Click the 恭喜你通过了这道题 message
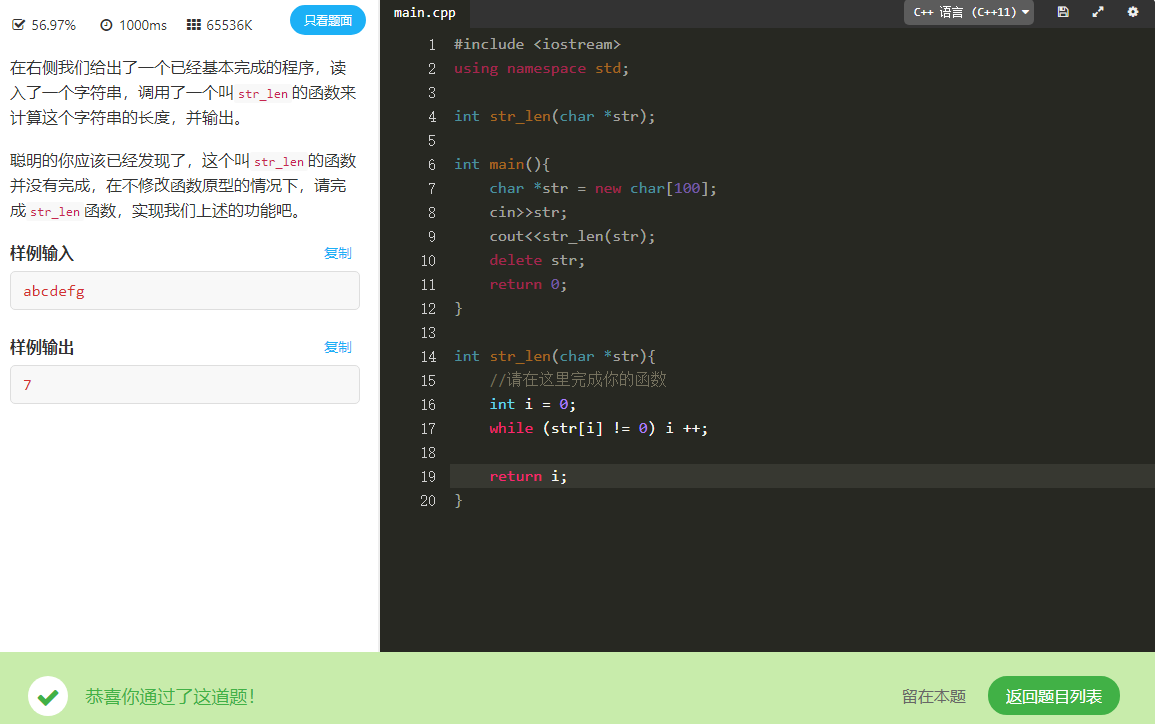Image resolution: width=1155 pixels, height=724 pixels. pos(170,696)
